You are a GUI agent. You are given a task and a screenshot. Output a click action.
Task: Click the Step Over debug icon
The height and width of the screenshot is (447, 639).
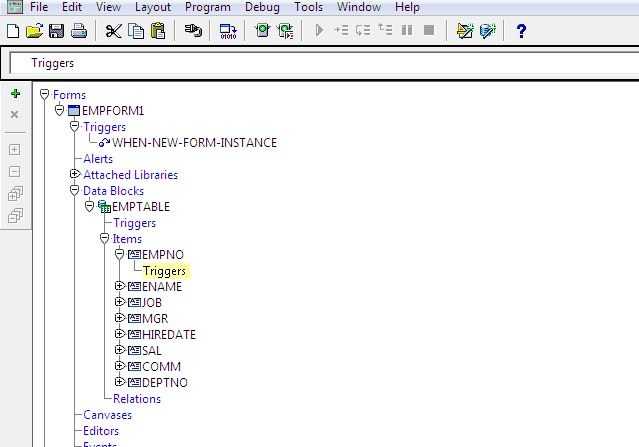tap(363, 30)
